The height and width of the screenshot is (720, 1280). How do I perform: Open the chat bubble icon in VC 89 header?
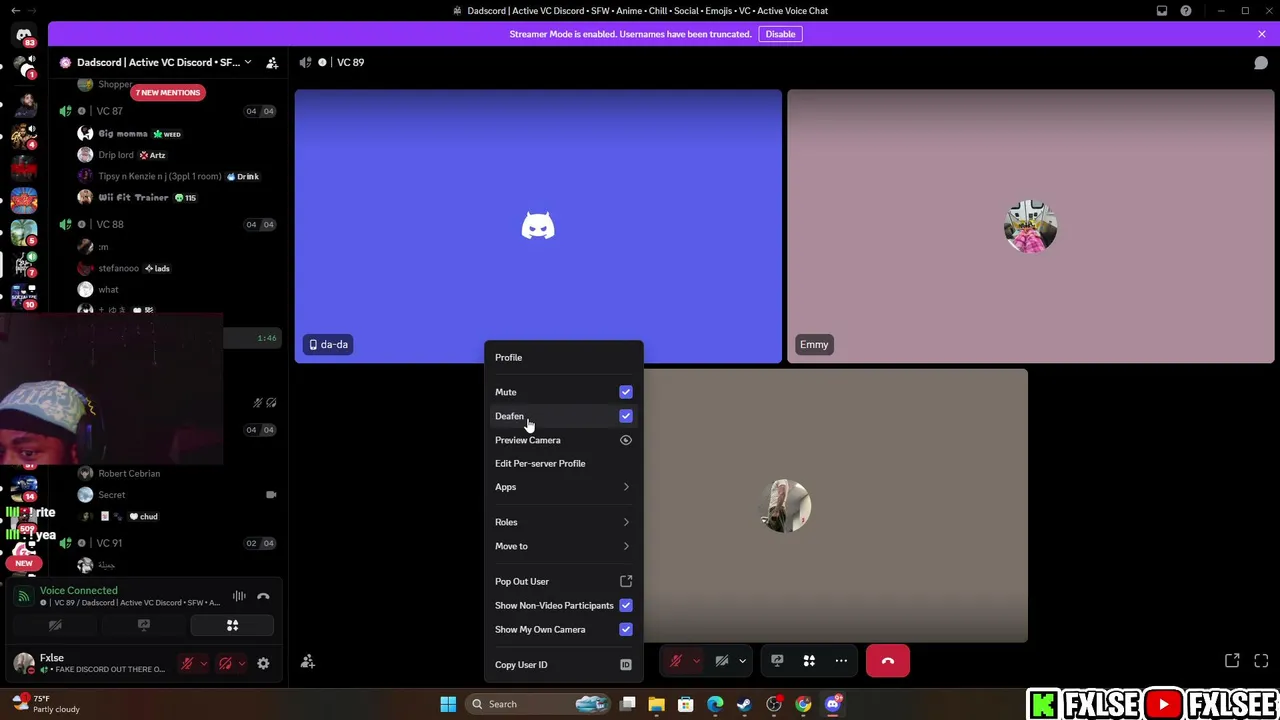(x=1261, y=62)
